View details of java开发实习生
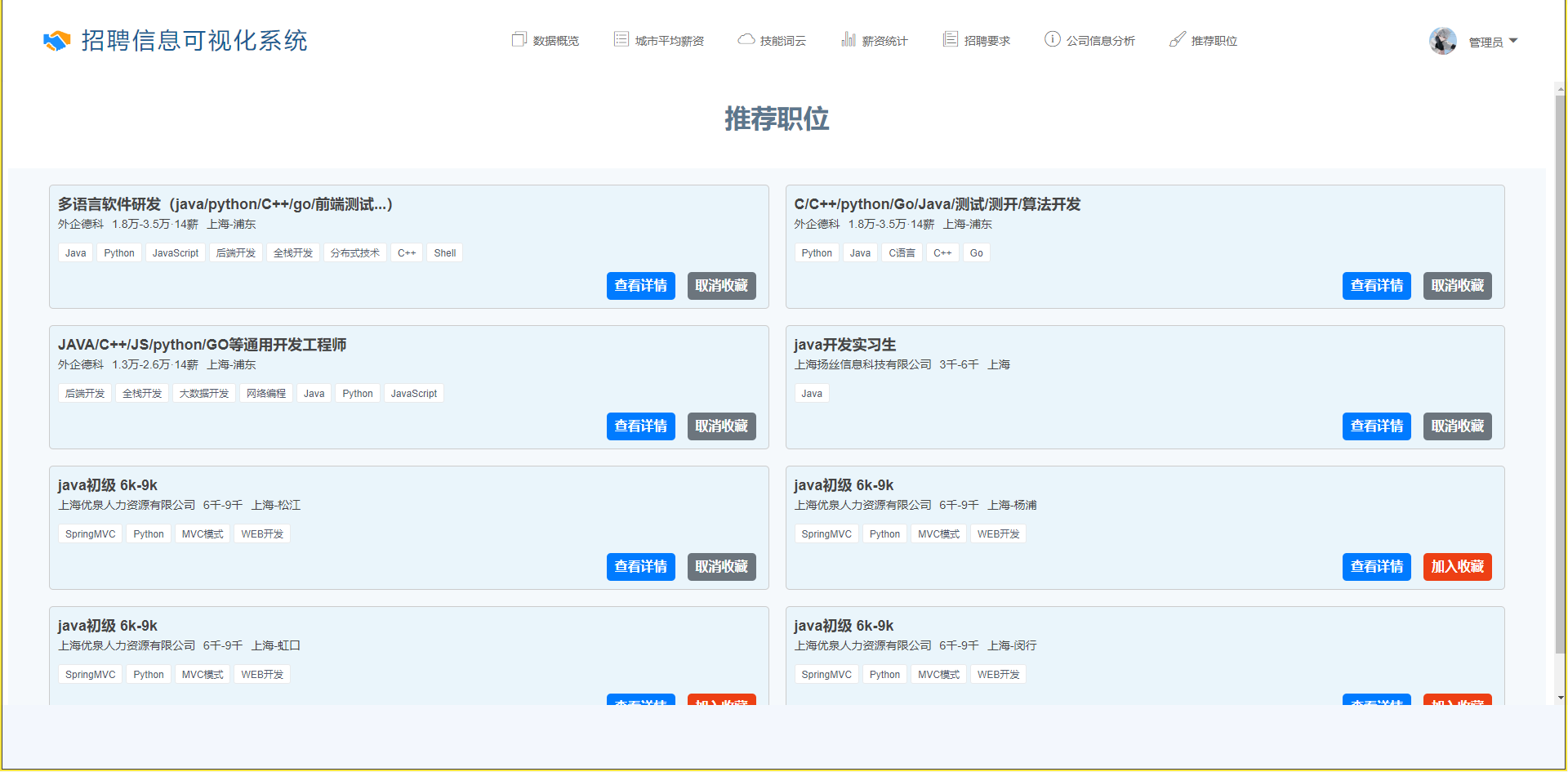Viewport: 1568px width, 772px height. point(1377,426)
